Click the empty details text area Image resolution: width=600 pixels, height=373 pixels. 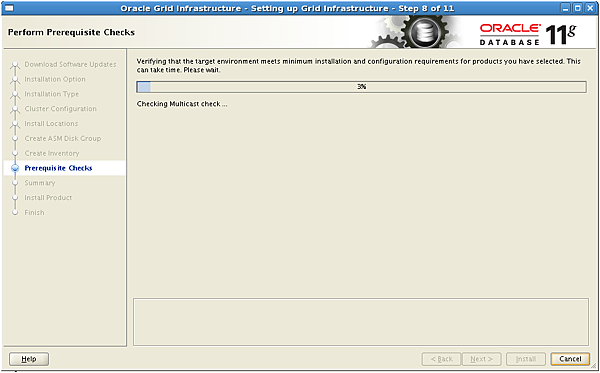(361, 322)
